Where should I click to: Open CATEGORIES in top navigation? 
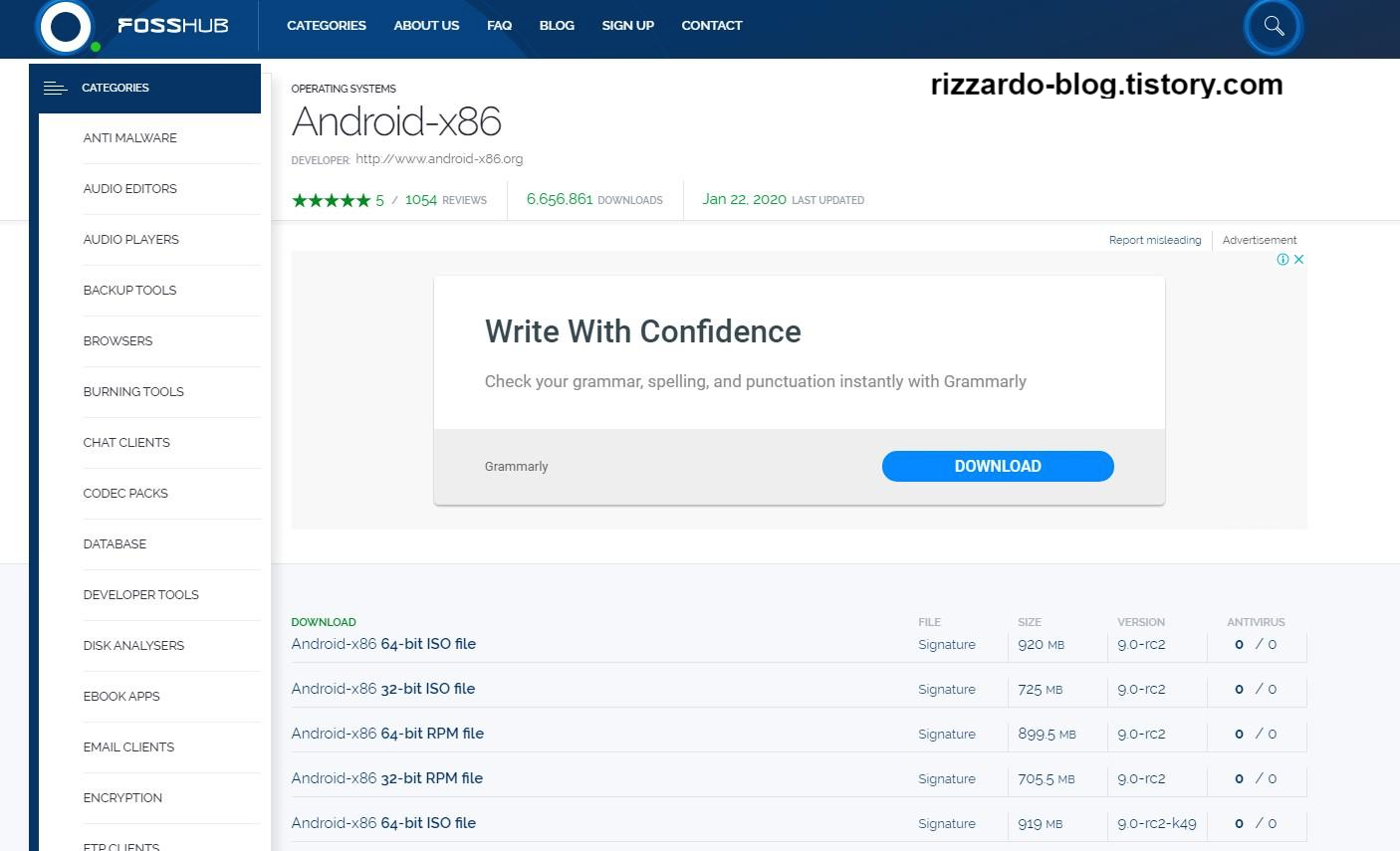point(327,26)
